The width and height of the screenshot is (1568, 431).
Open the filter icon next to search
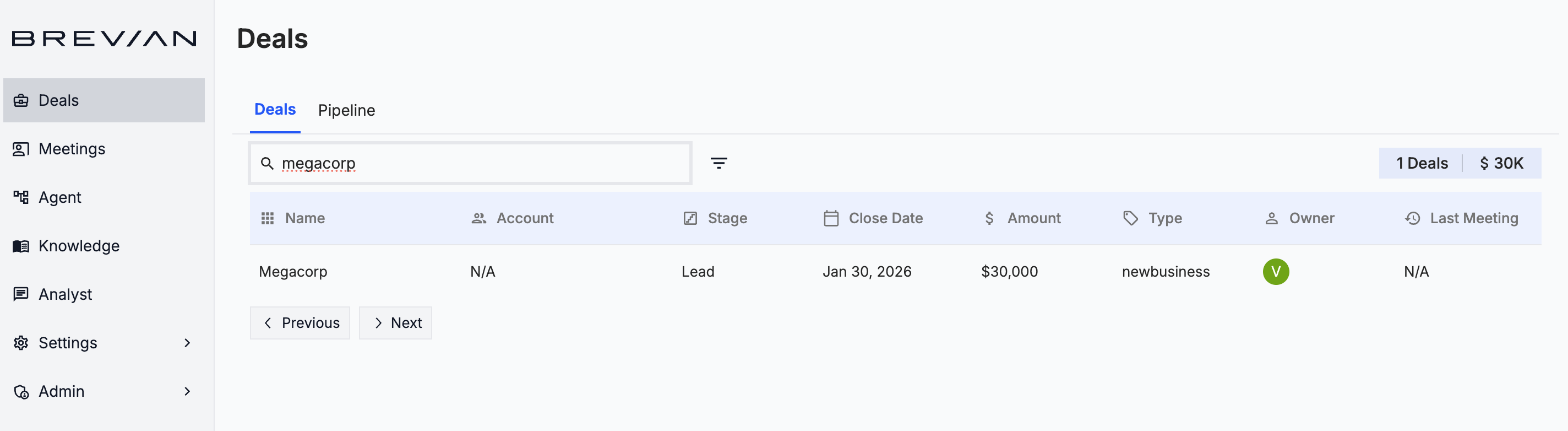coord(719,163)
